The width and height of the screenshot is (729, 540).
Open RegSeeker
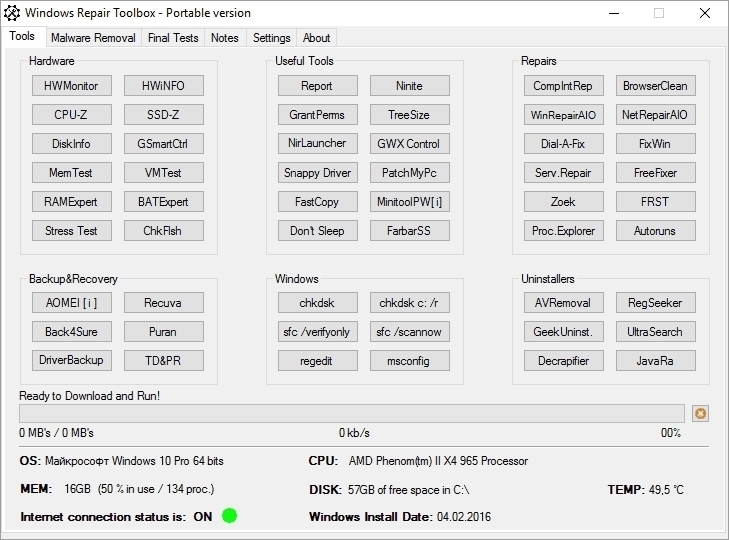tap(656, 303)
